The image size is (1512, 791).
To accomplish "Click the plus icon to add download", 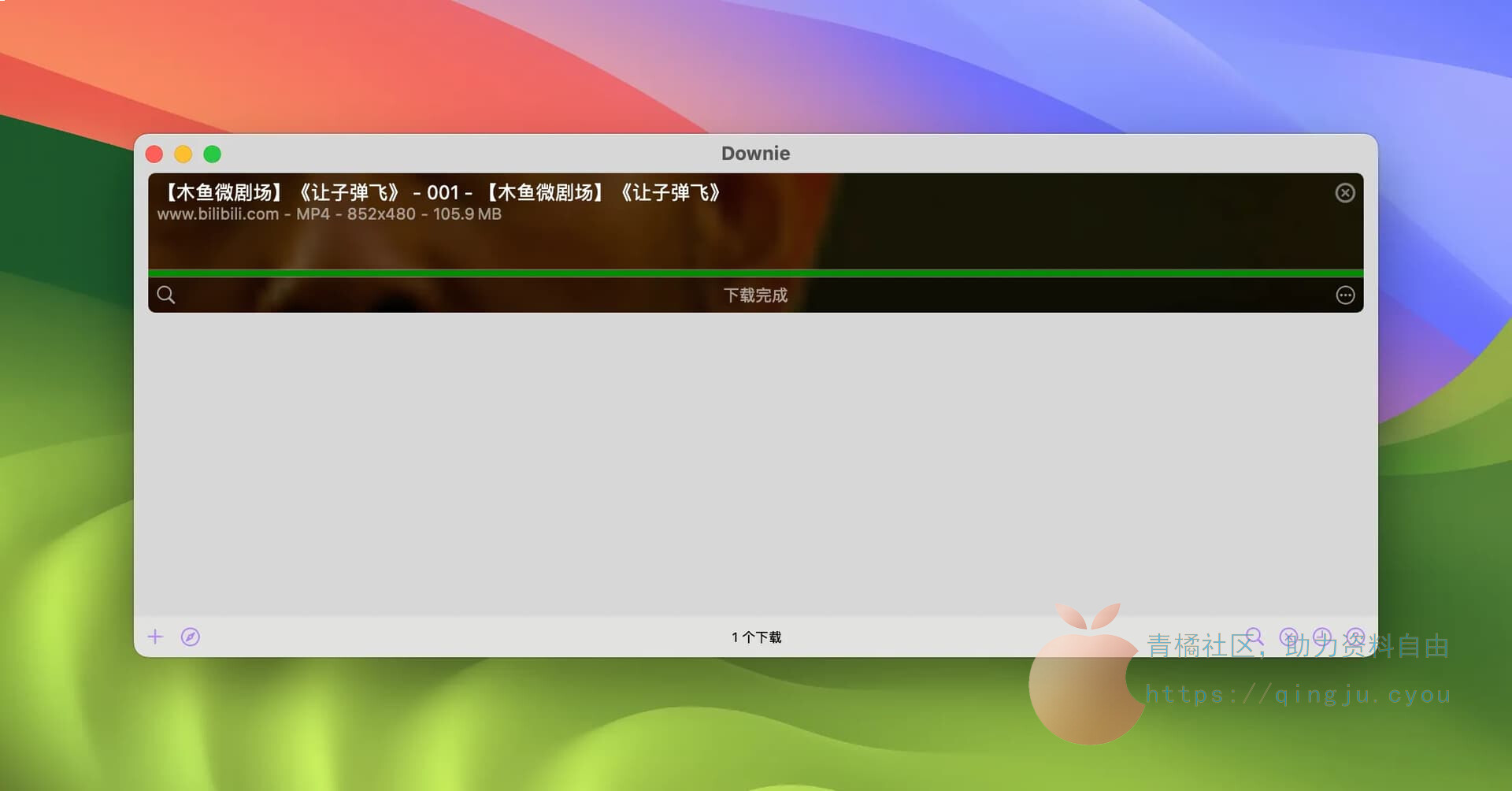I will [156, 637].
